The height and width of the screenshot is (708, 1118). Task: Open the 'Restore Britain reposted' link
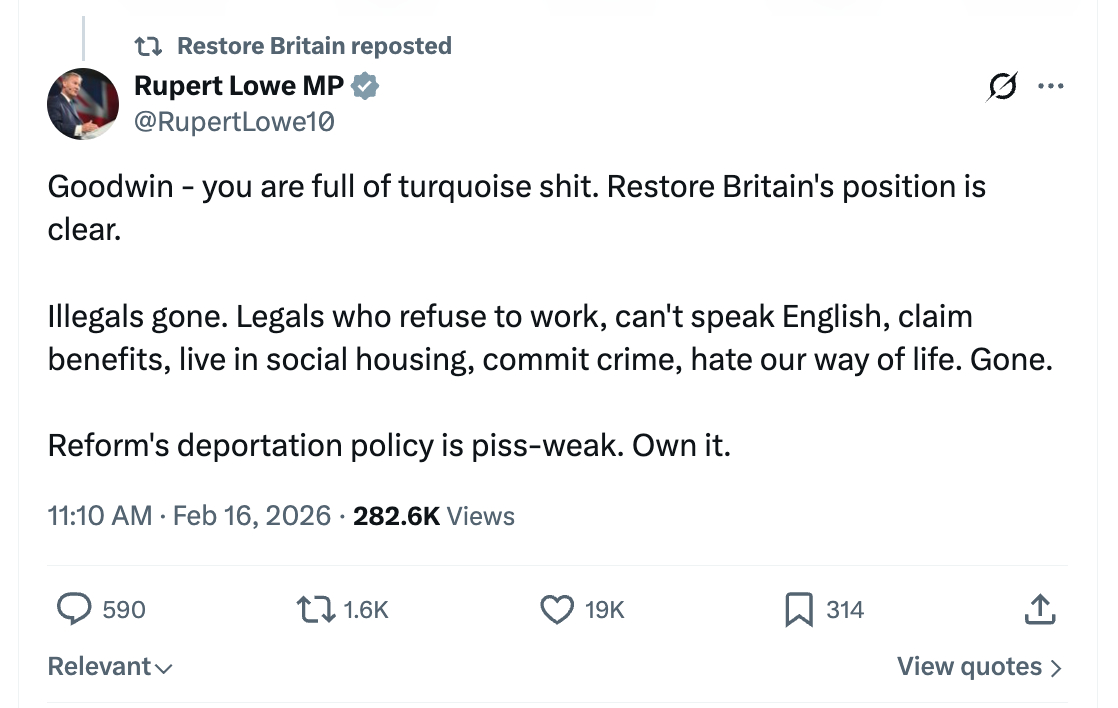click(x=313, y=46)
